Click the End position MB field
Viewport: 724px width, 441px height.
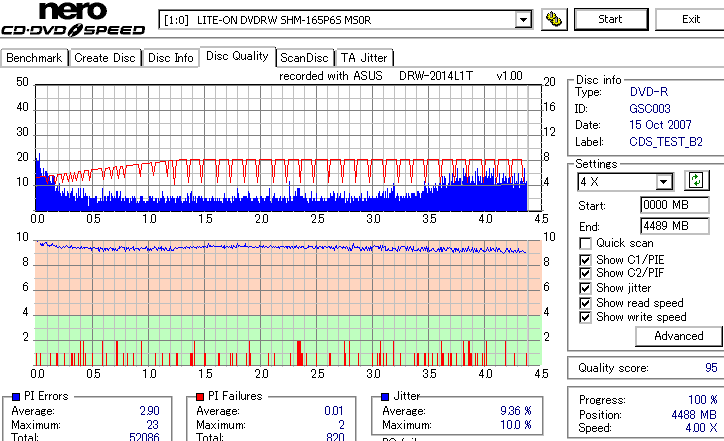tap(675, 226)
